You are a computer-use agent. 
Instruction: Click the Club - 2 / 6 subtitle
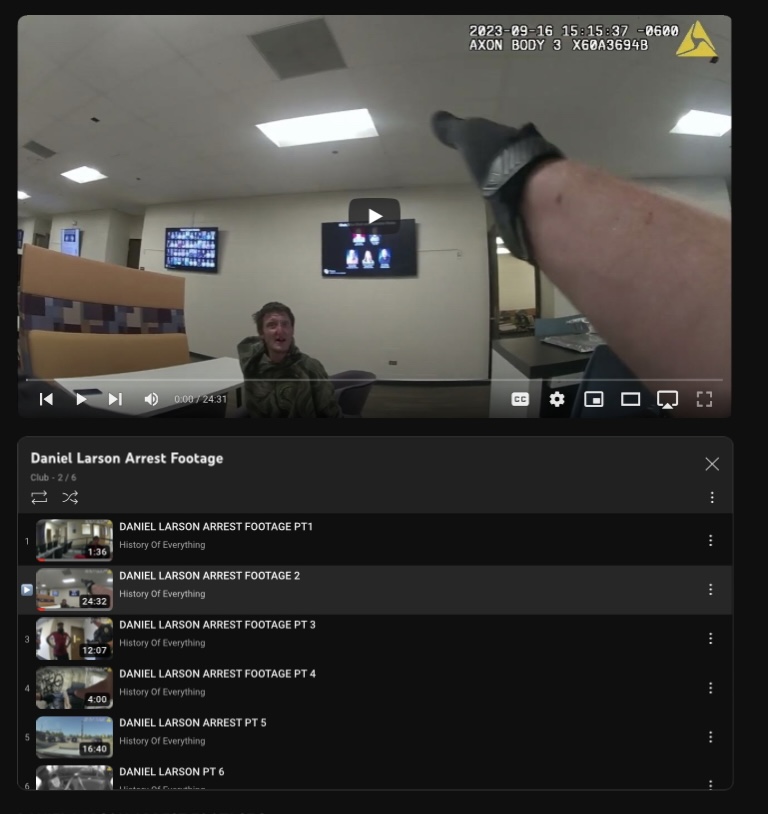pos(53,478)
